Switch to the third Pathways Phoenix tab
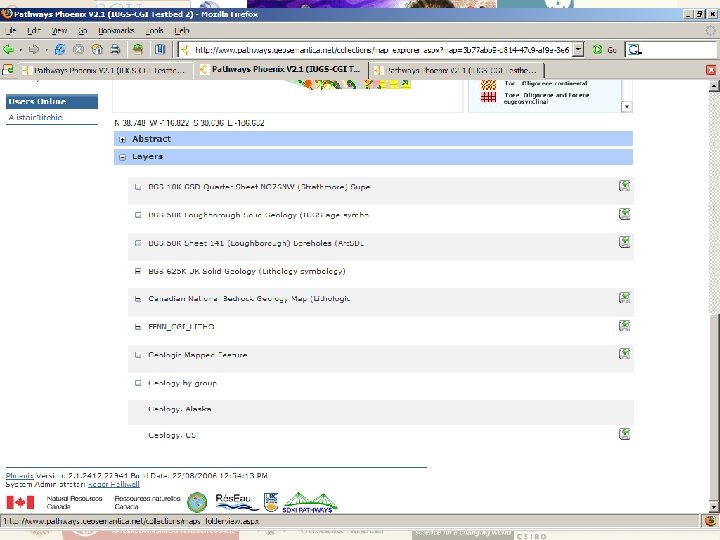 (457, 70)
